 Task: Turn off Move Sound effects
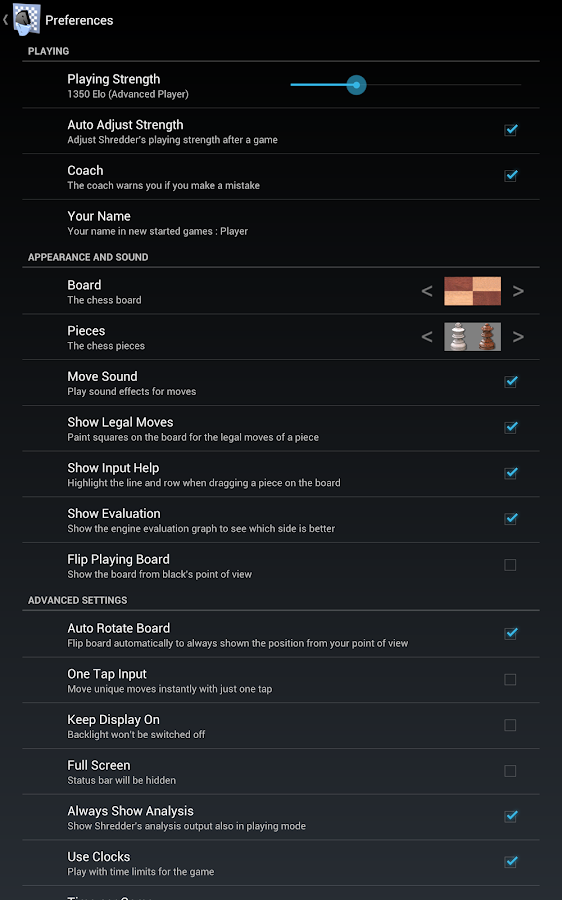pos(510,382)
